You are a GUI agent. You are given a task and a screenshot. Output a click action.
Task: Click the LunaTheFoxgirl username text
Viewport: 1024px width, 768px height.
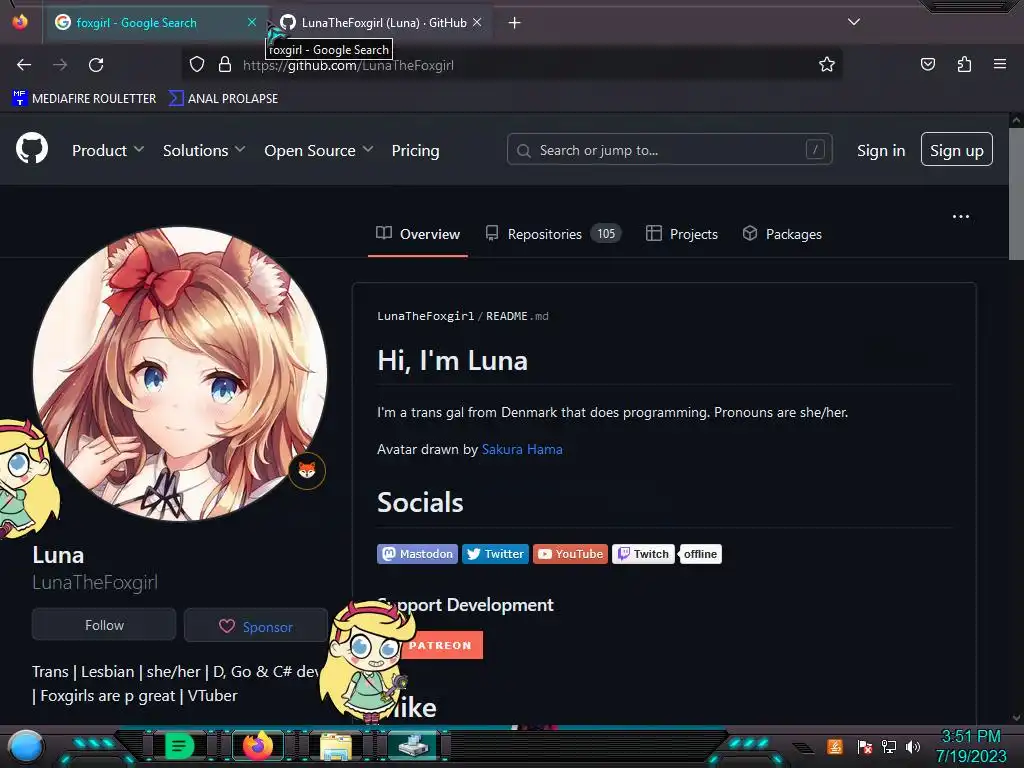pos(95,583)
